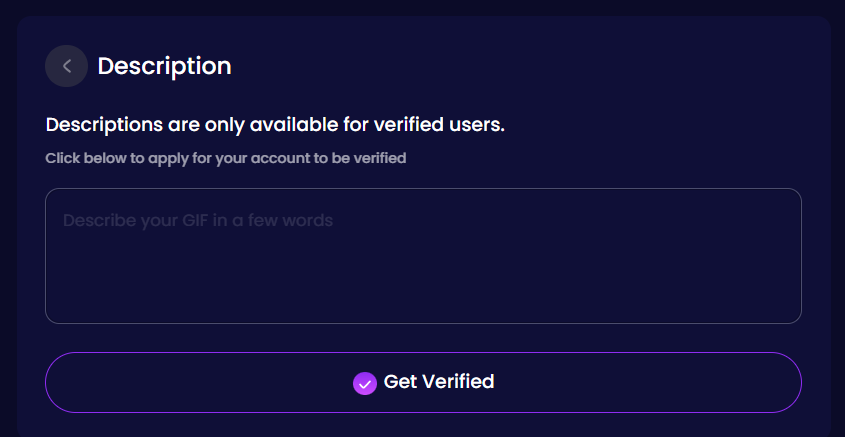Click the "Click below to apply" hint text
Screen dimensions: 845x437
click(x=225, y=158)
